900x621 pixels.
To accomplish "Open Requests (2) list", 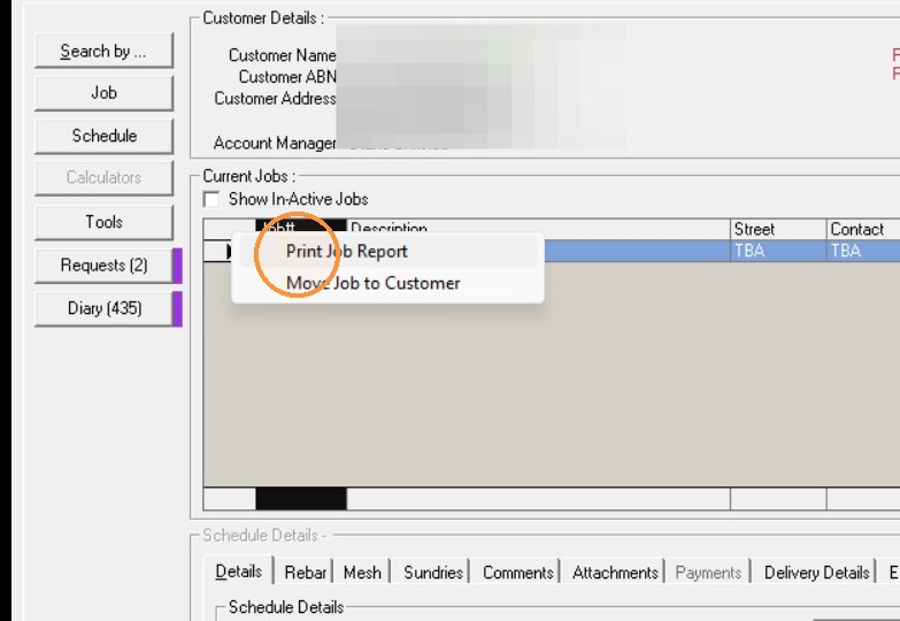I will tap(104, 265).
